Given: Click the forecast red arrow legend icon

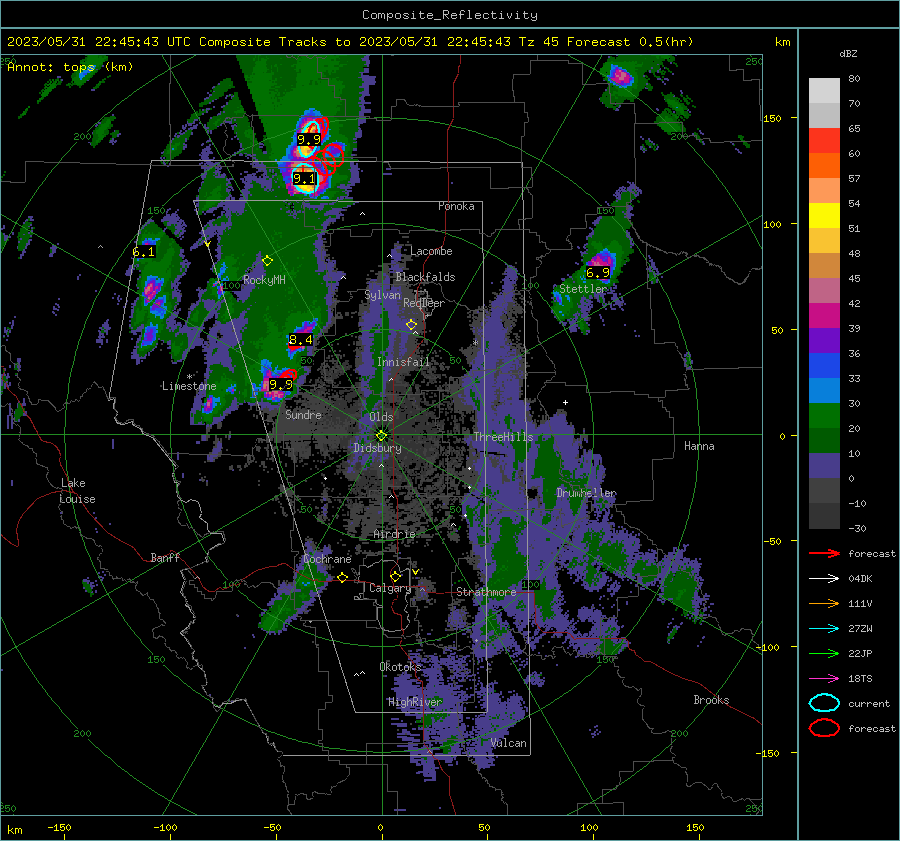Looking at the screenshot, I should point(824,553).
